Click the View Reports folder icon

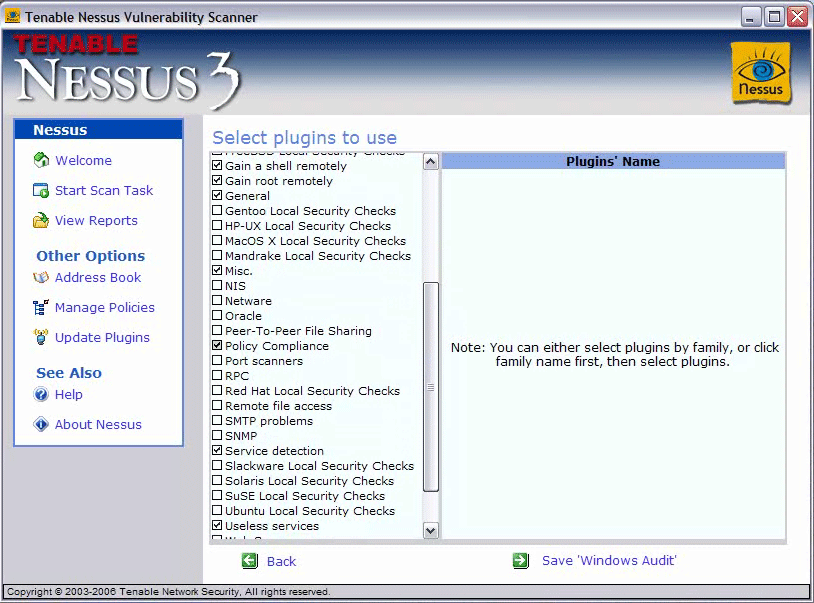coord(40,221)
